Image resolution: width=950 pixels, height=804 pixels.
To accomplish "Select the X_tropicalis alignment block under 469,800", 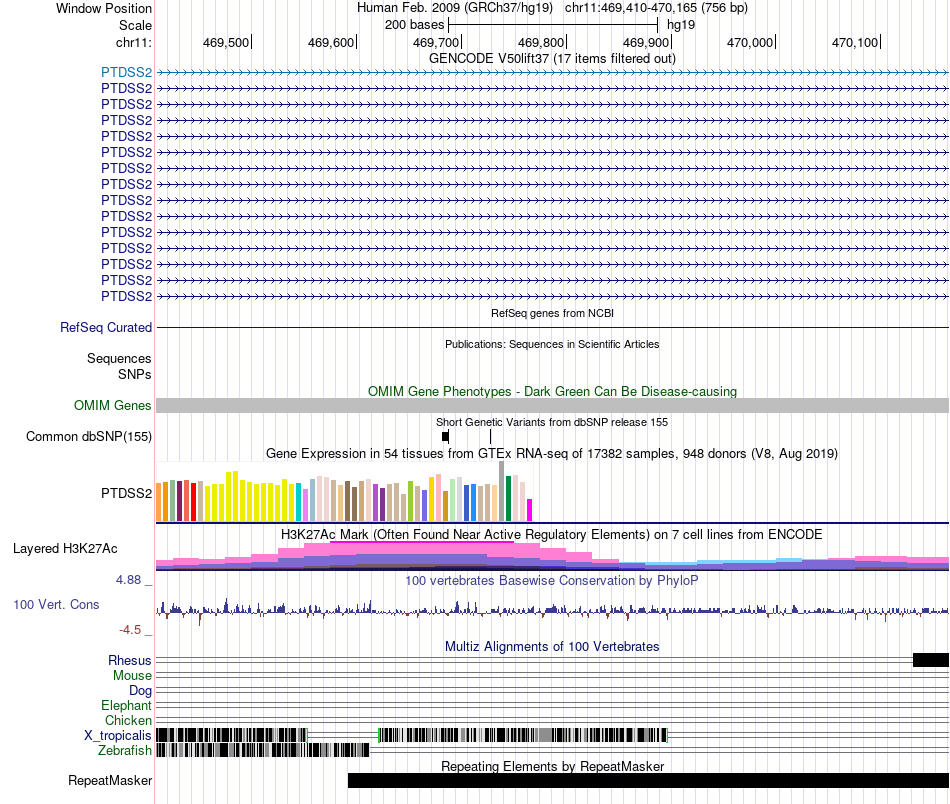I will [523, 736].
